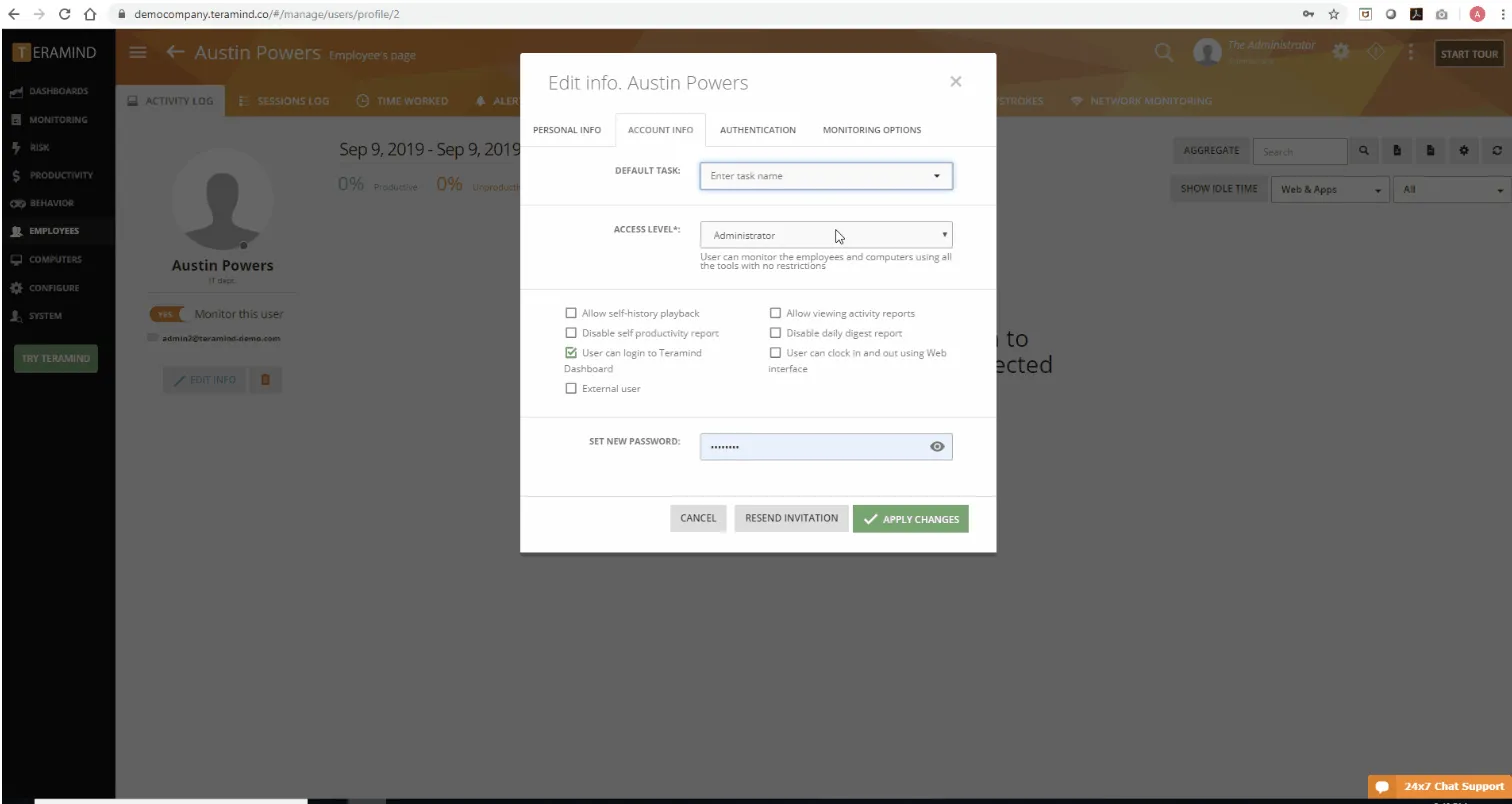
Task: Delete user via the trash icon
Action: point(266,380)
